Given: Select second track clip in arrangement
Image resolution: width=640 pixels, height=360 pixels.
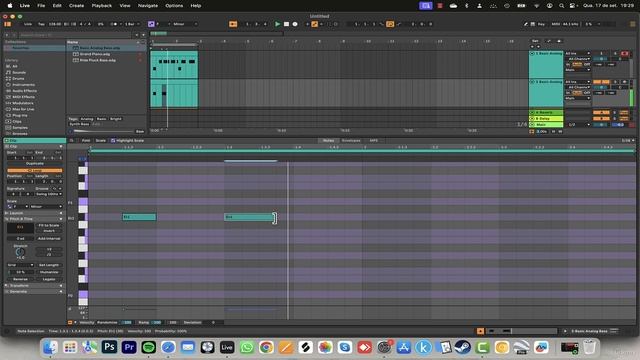Looking at the screenshot, I should (x=174, y=93).
